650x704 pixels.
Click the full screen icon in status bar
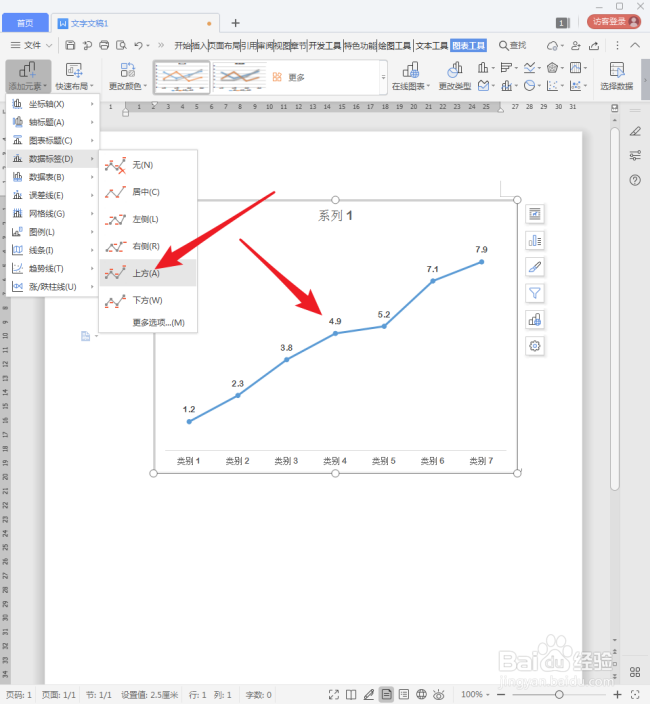334,695
